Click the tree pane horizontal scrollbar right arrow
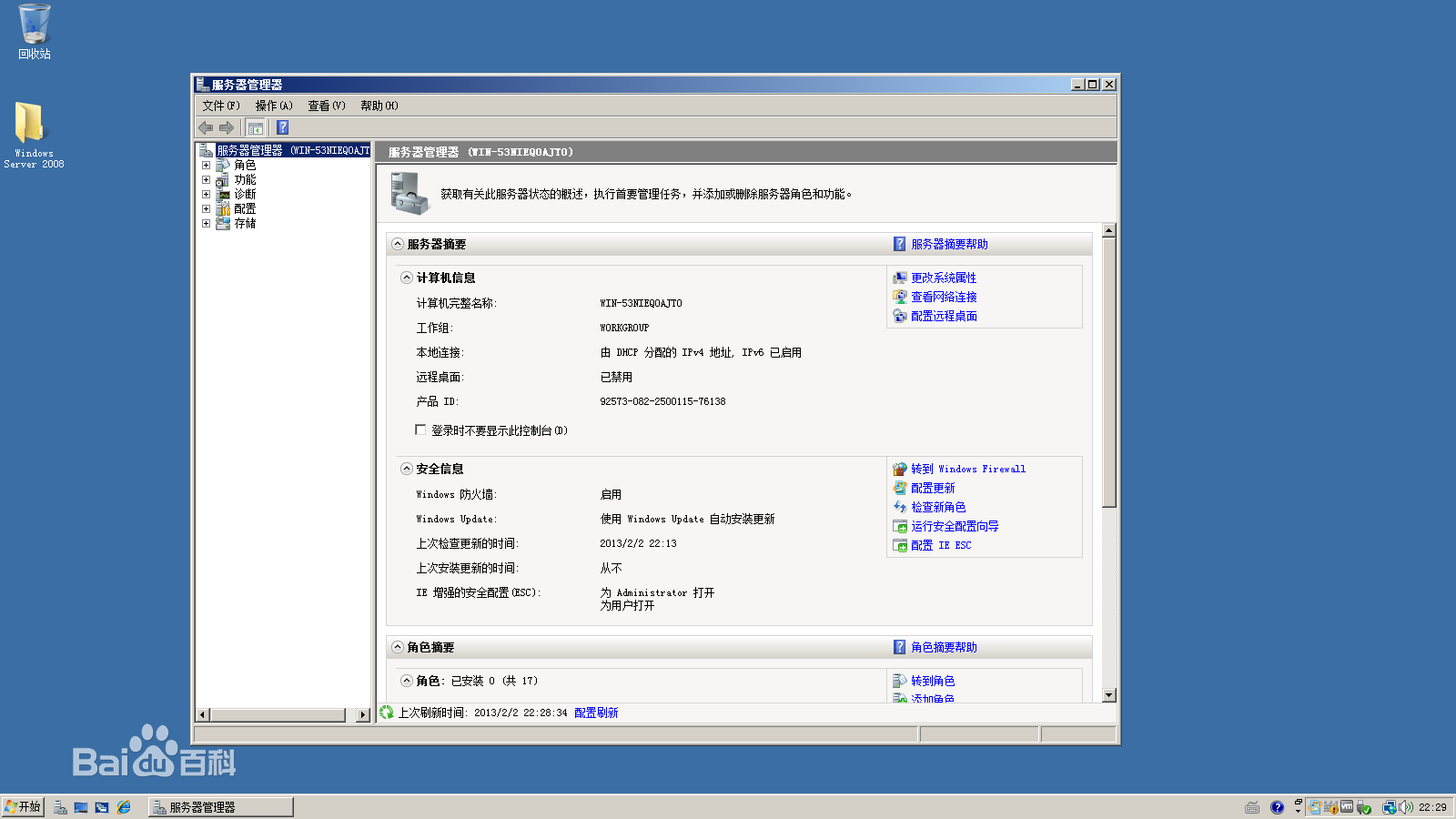The width and height of the screenshot is (1456, 819). (363, 715)
